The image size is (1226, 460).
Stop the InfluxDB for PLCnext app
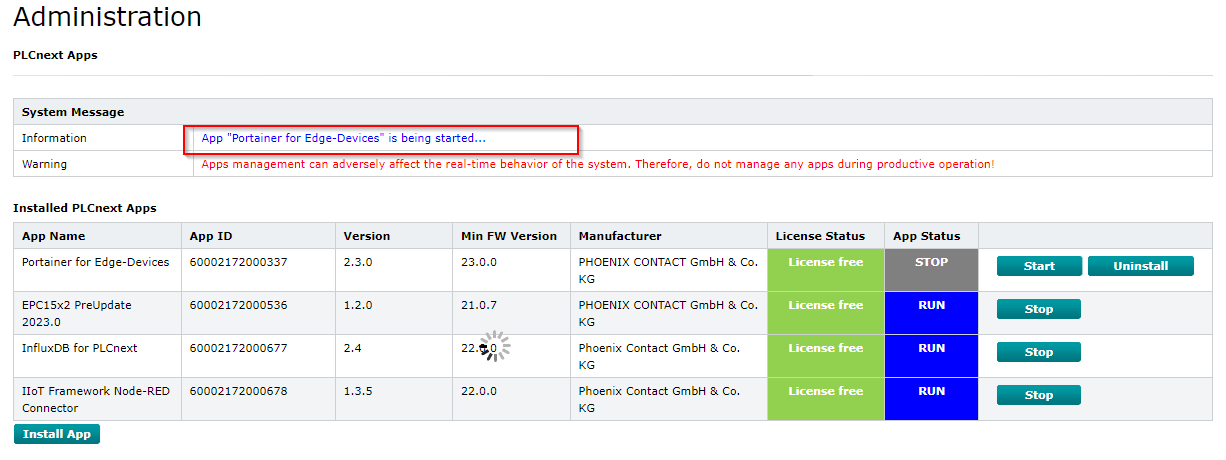[x=1039, y=352]
